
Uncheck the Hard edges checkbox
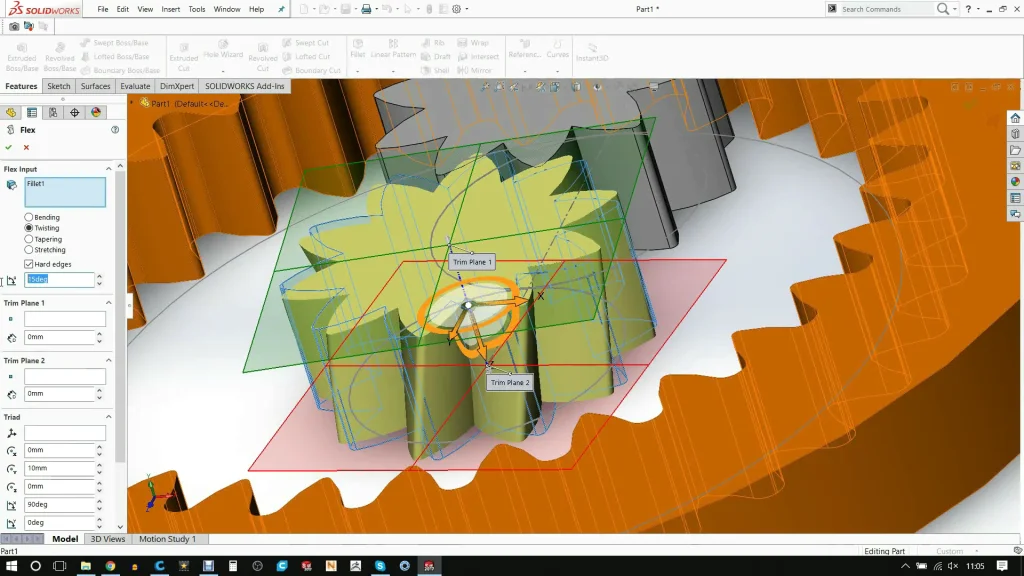pyautogui.click(x=29, y=264)
